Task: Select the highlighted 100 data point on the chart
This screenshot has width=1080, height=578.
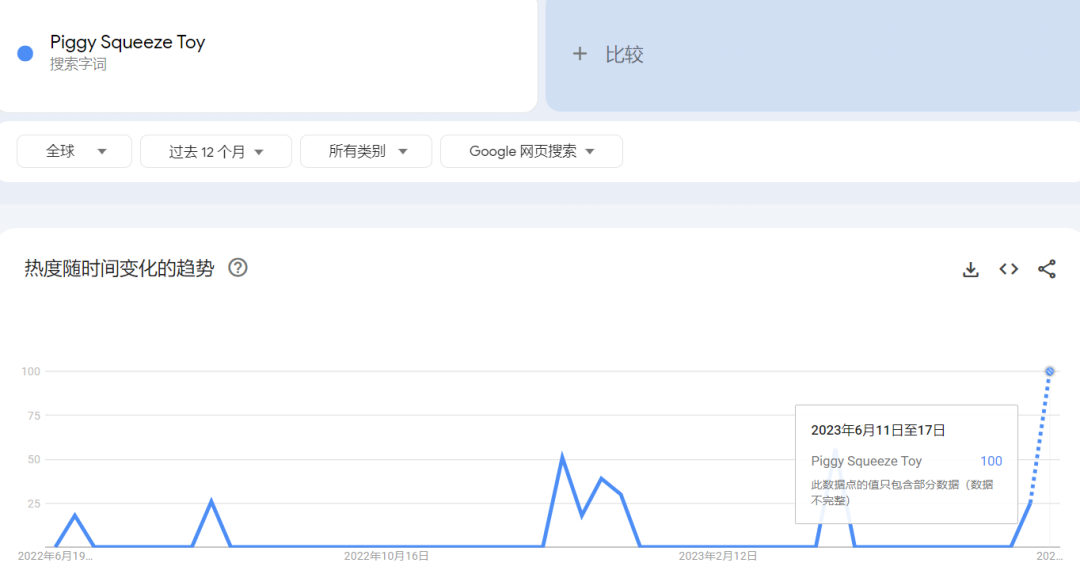Action: pos(1050,371)
